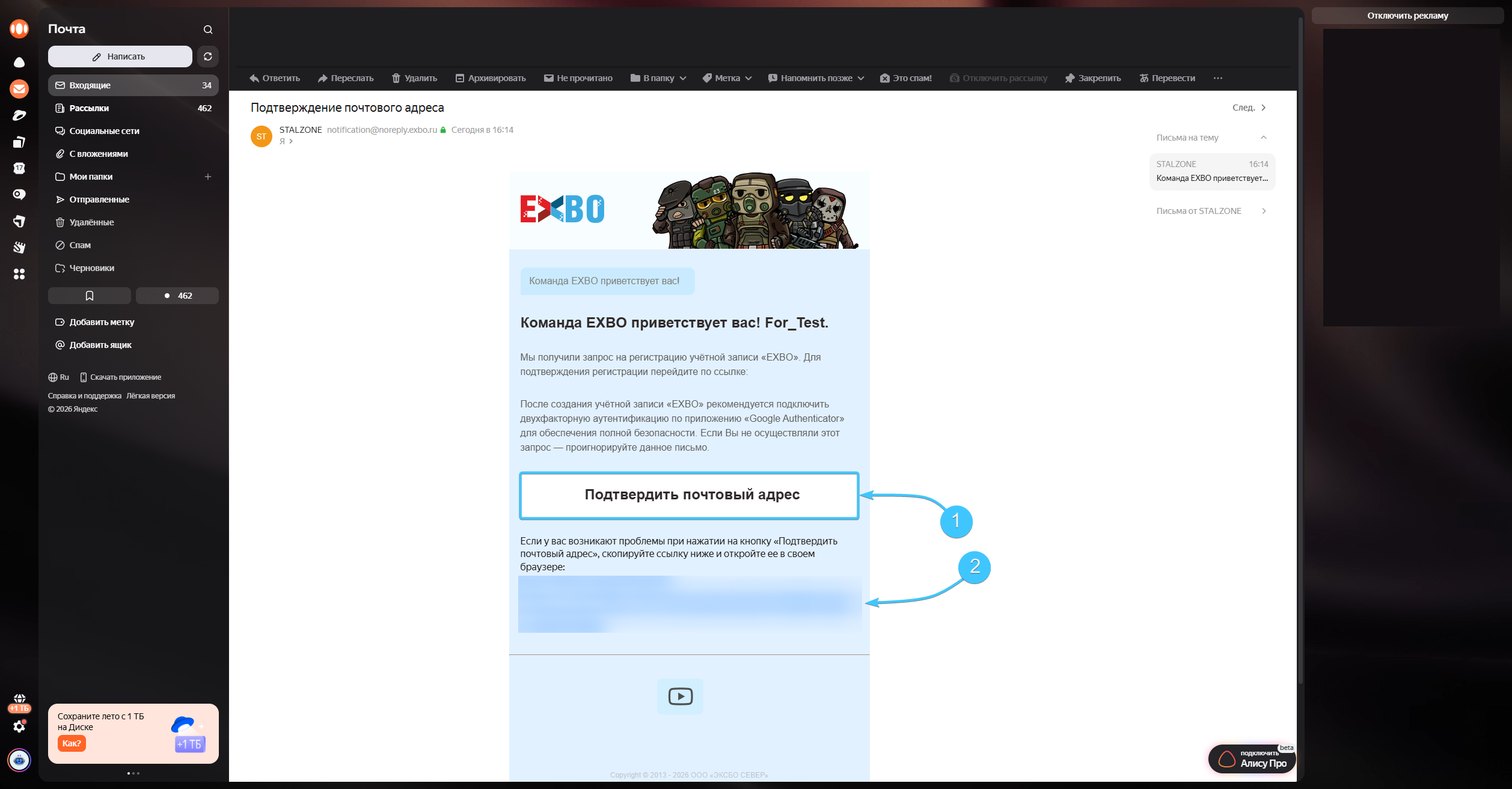Open the Метка dropdown
Image resolution: width=1512 pixels, height=789 pixels.
pyautogui.click(x=727, y=78)
